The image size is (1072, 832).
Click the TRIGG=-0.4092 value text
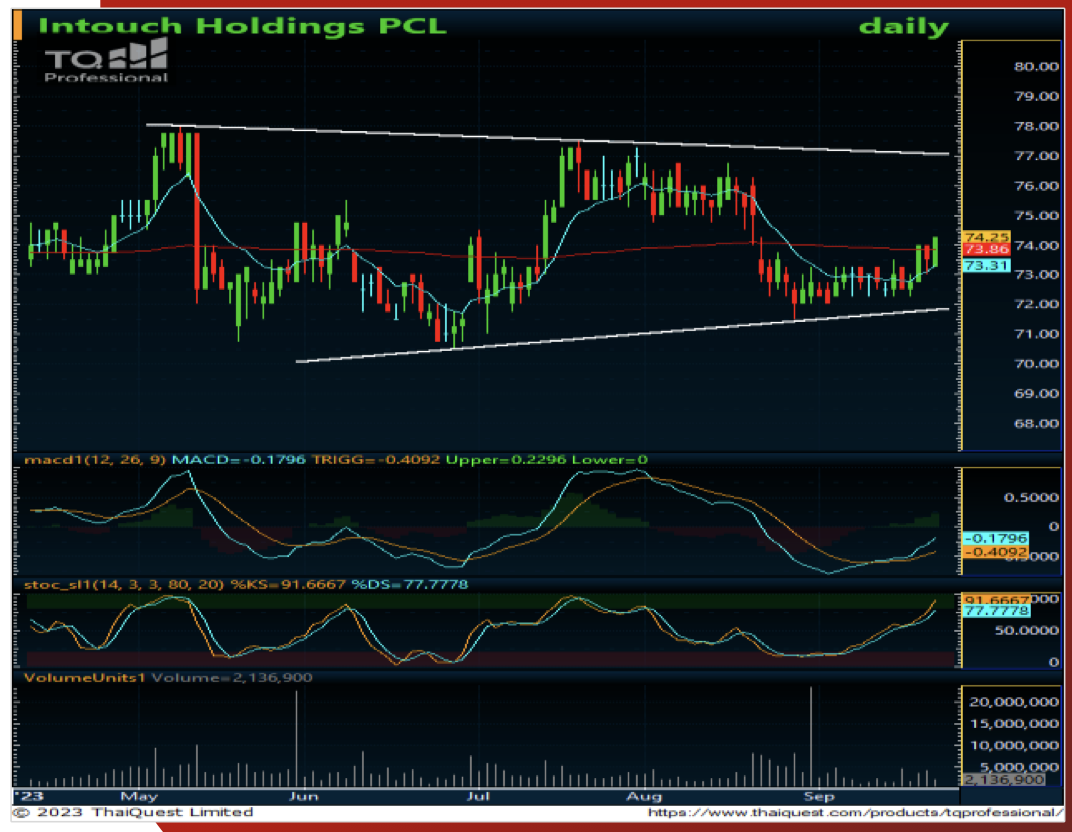[375, 459]
